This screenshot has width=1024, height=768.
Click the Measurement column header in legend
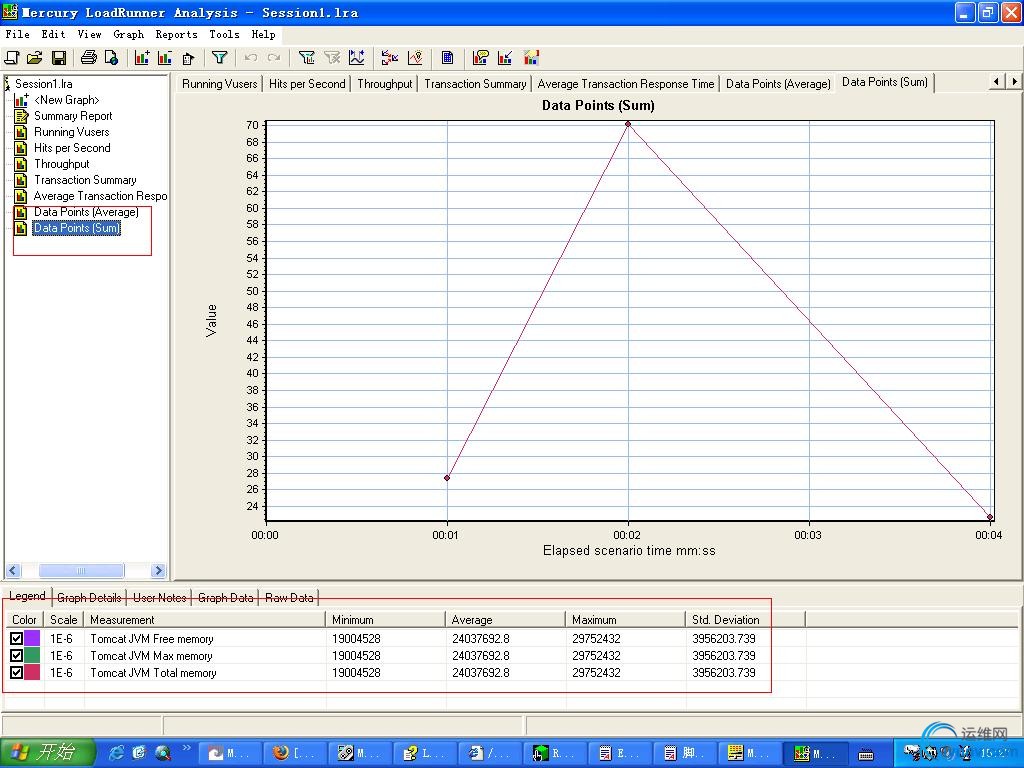click(x=204, y=620)
